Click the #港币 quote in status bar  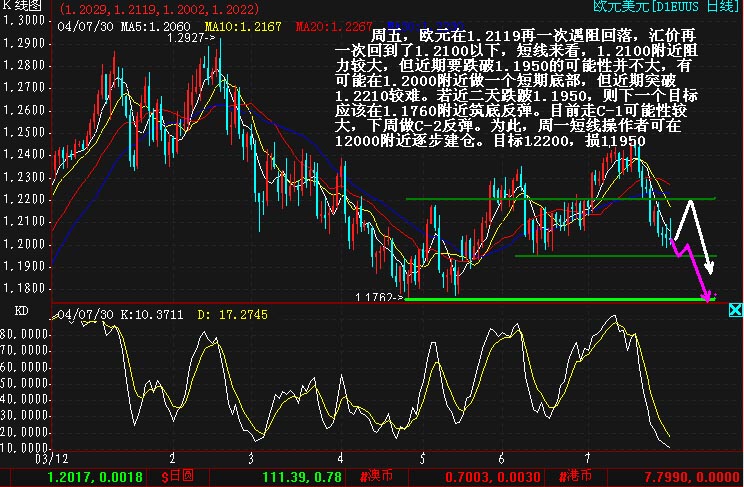[x=578, y=477]
